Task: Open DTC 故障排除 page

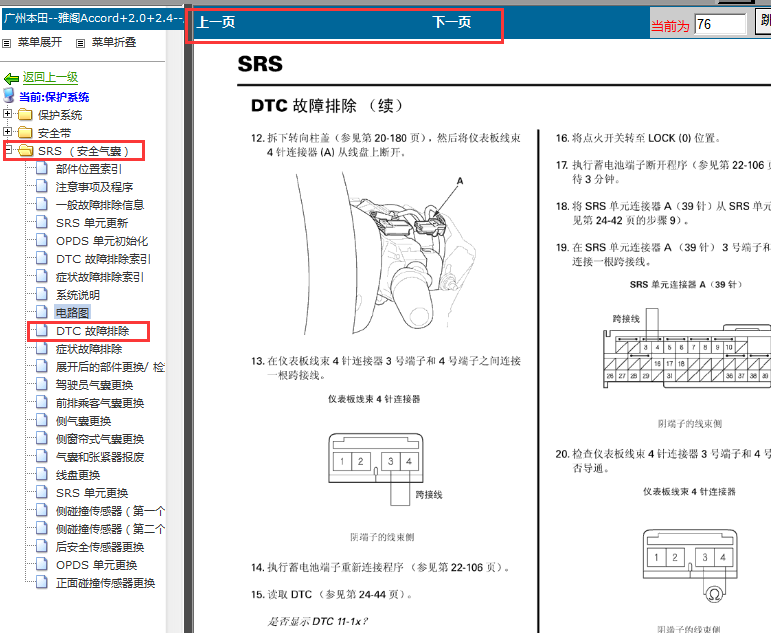Action: pos(92,331)
